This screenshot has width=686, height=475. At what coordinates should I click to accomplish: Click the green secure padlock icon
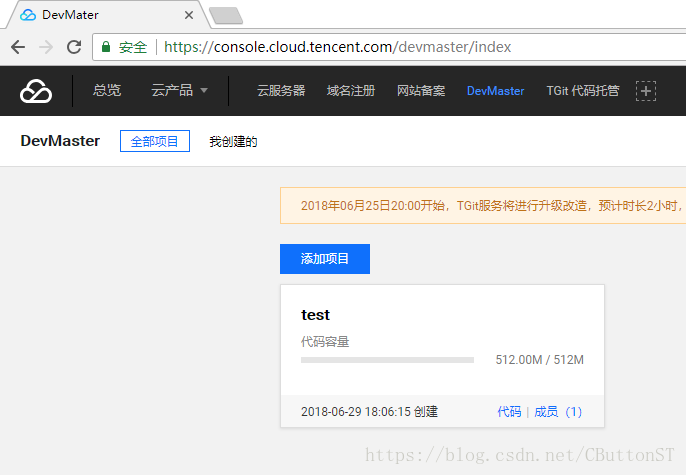[x=106, y=47]
